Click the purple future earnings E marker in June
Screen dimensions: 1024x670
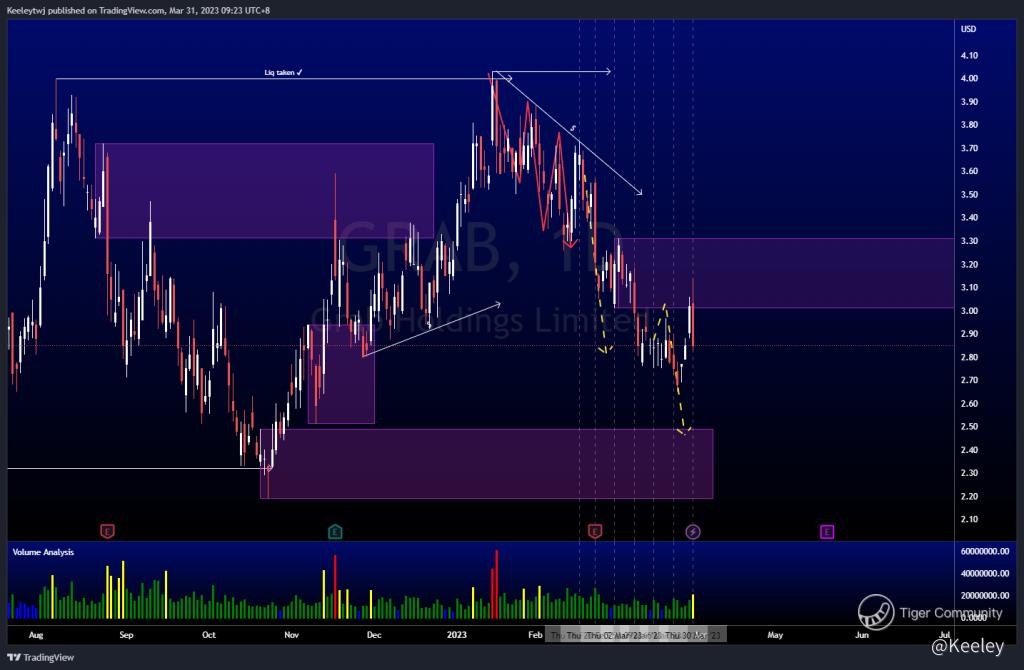827,532
